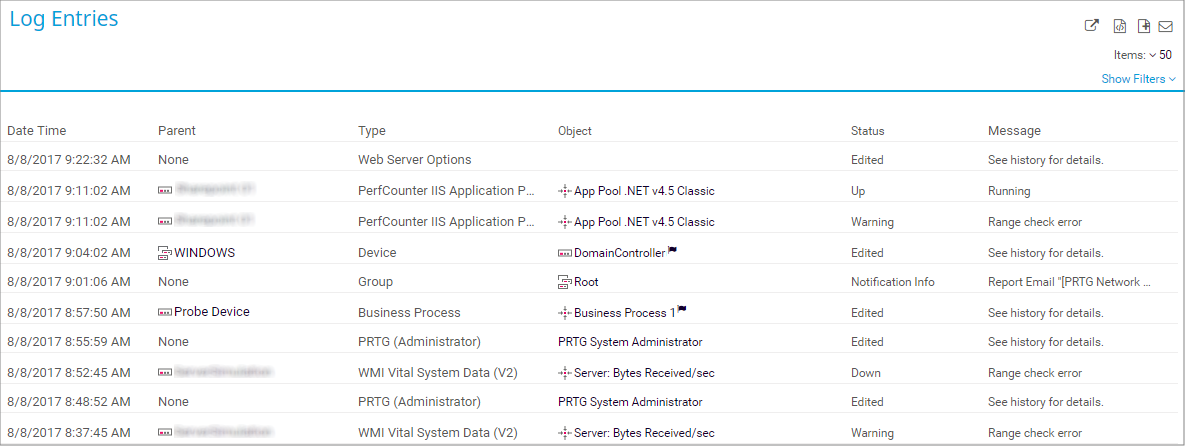Screen dimensions: 1185x446
Task: Click the Root group icon
Action: 564,283
